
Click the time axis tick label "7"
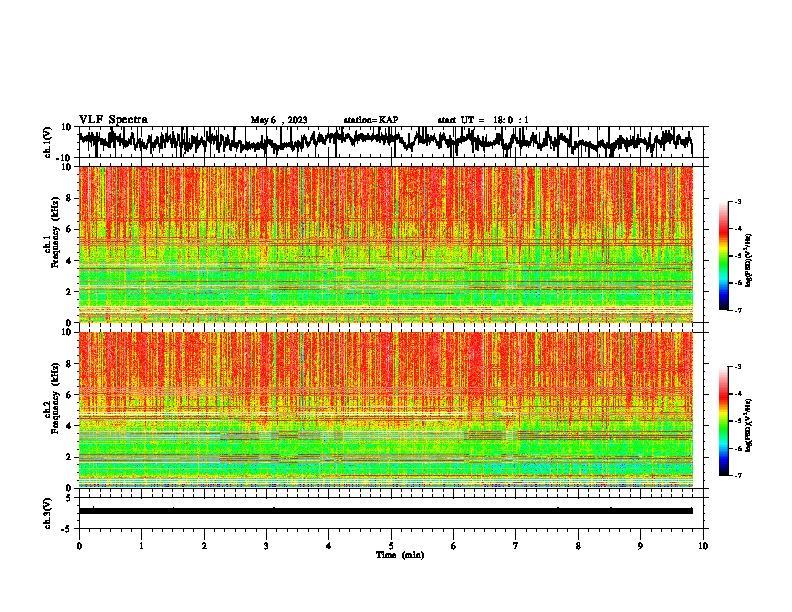(x=516, y=546)
